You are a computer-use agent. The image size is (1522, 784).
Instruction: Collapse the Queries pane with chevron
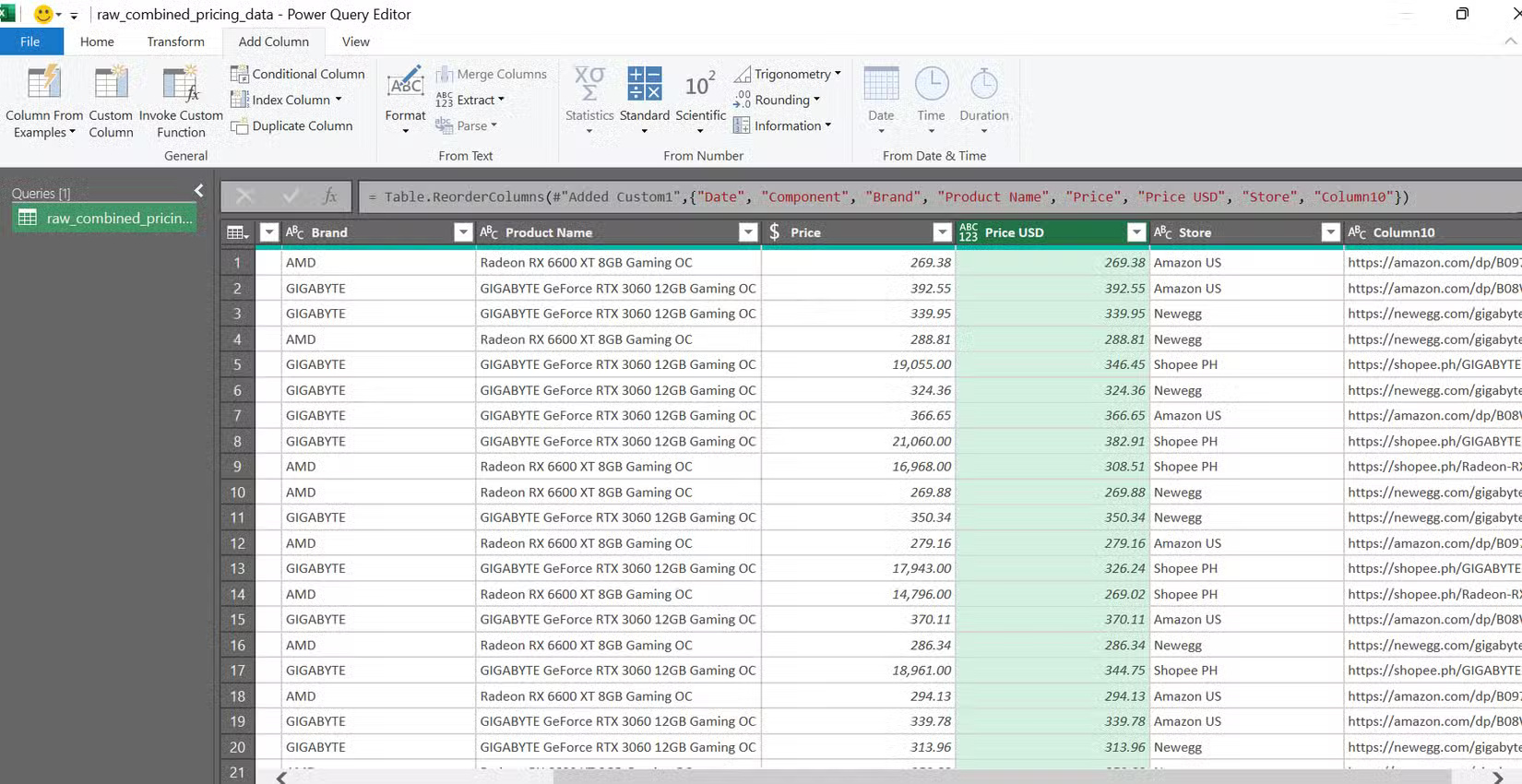coord(198,191)
